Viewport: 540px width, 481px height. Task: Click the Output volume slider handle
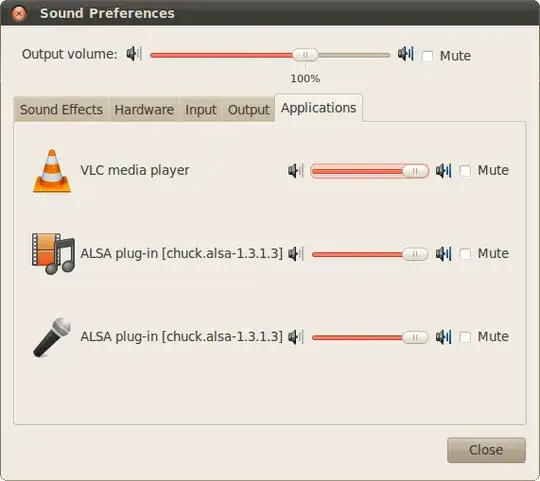tap(305, 55)
